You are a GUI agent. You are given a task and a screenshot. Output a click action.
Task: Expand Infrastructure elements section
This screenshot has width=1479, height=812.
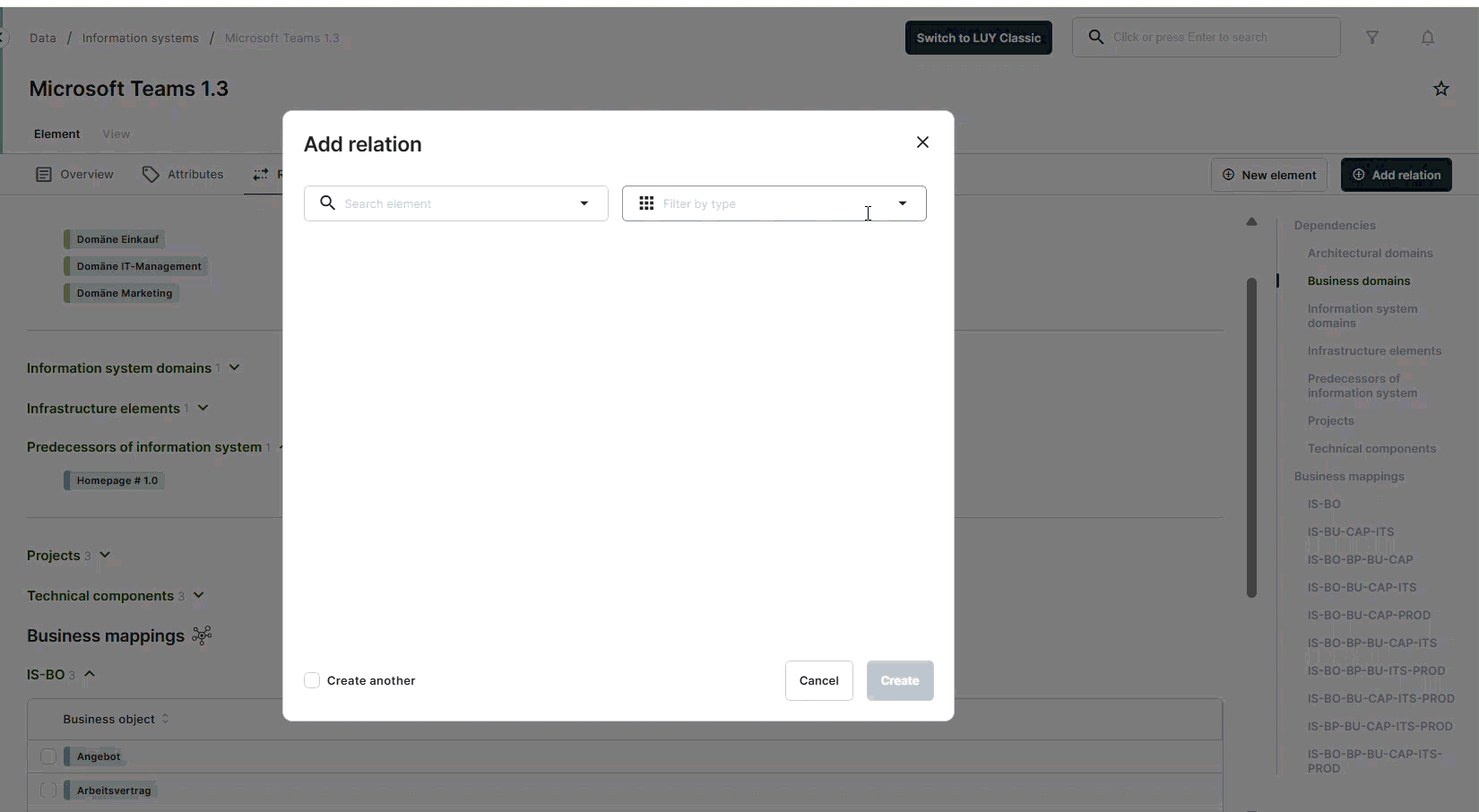[203, 408]
